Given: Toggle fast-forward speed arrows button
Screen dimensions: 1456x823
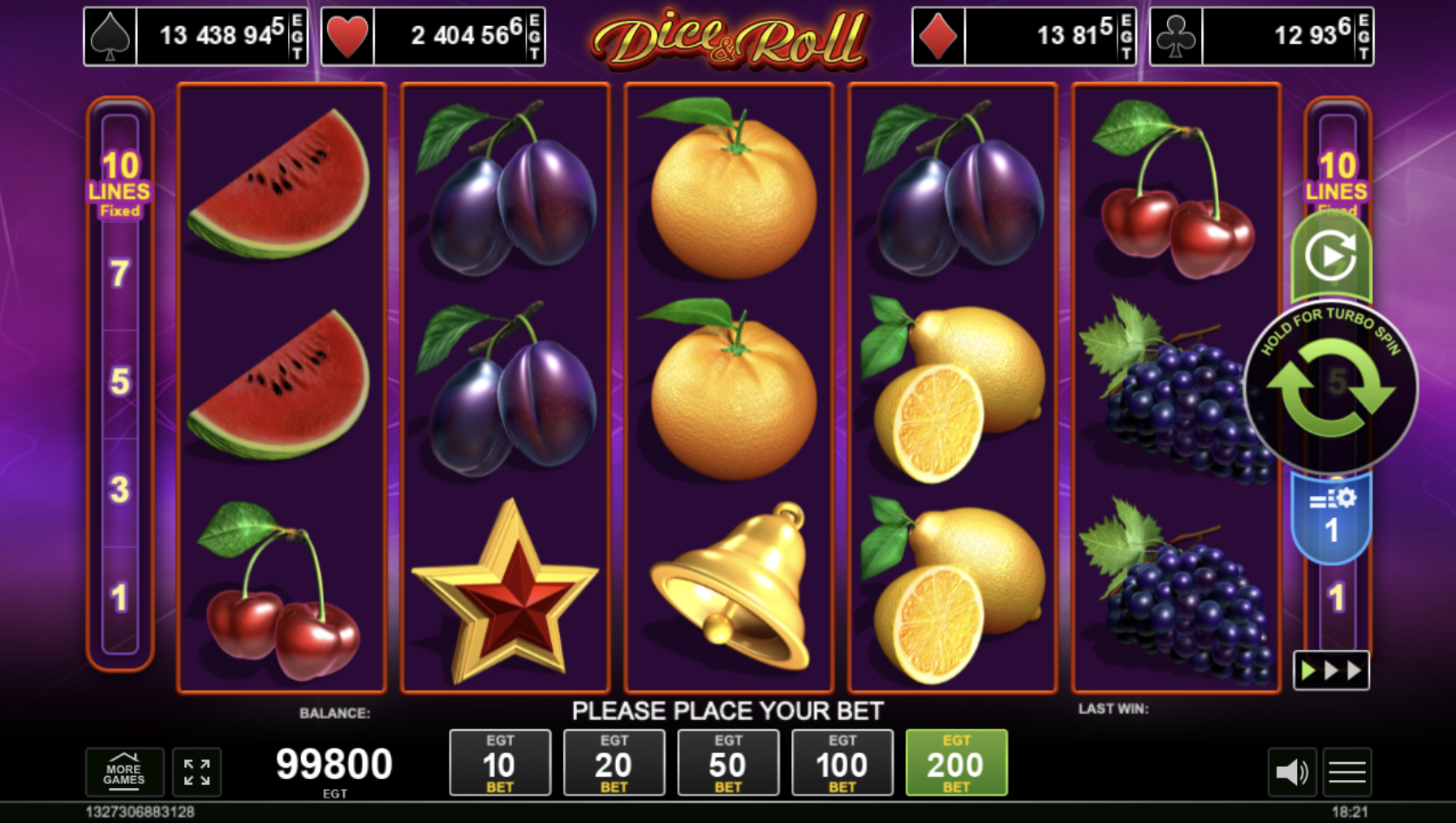Looking at the screenshot, I should [x=1331, y=670].
